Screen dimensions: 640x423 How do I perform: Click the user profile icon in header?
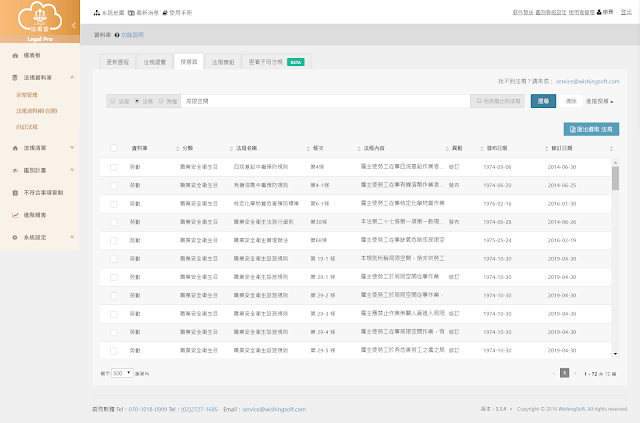pyautogui.click(x=599, y=12)
